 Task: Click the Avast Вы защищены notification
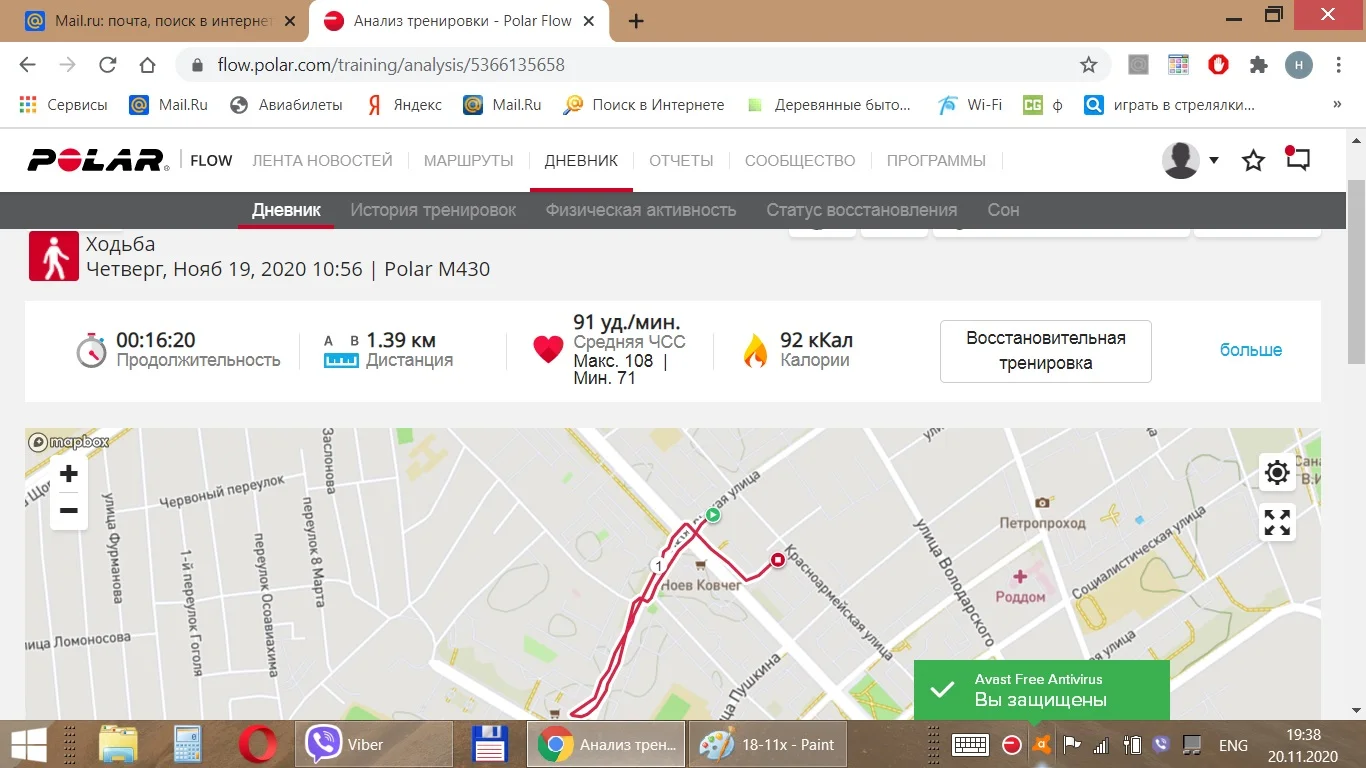[x=1042, y=690]
